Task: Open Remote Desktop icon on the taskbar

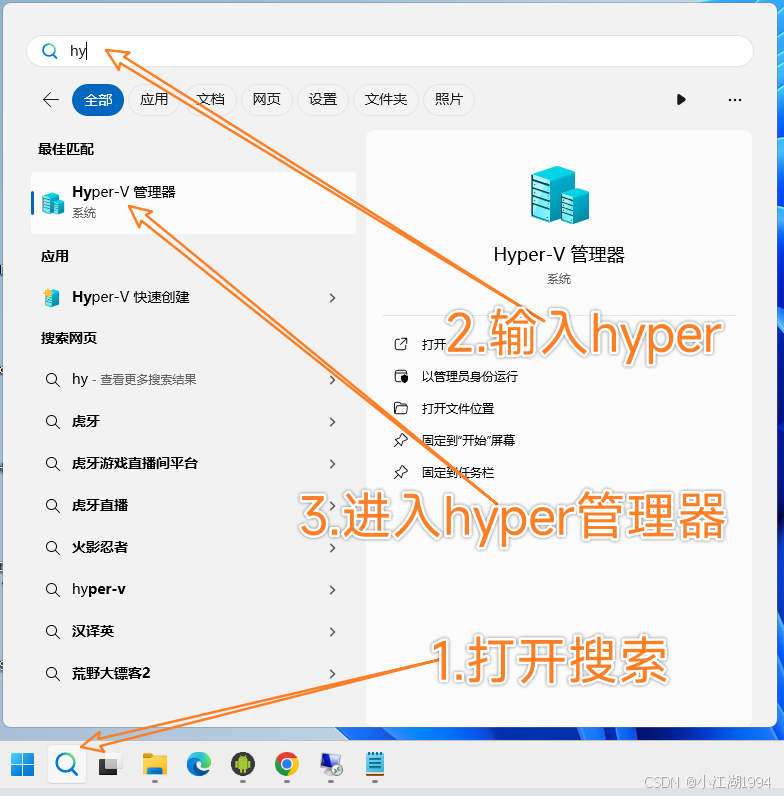Action: (331, 764)
